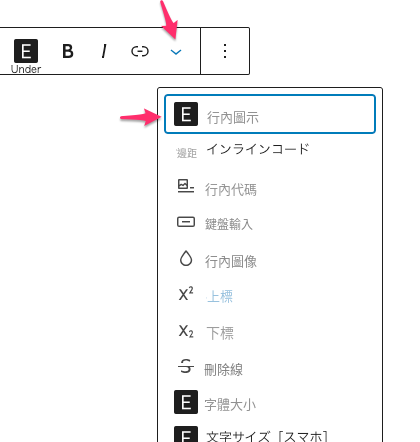Click the image icon beside 行內代碼
This screenshot has height=442, width=420.
tap(186, 186)
